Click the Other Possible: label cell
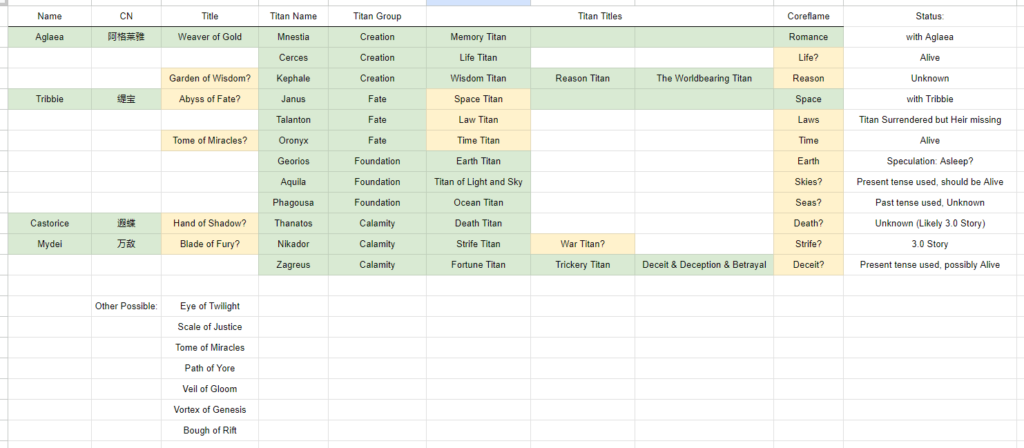Viewport: 1024px width, 448px height. click(x=126, y=306)
